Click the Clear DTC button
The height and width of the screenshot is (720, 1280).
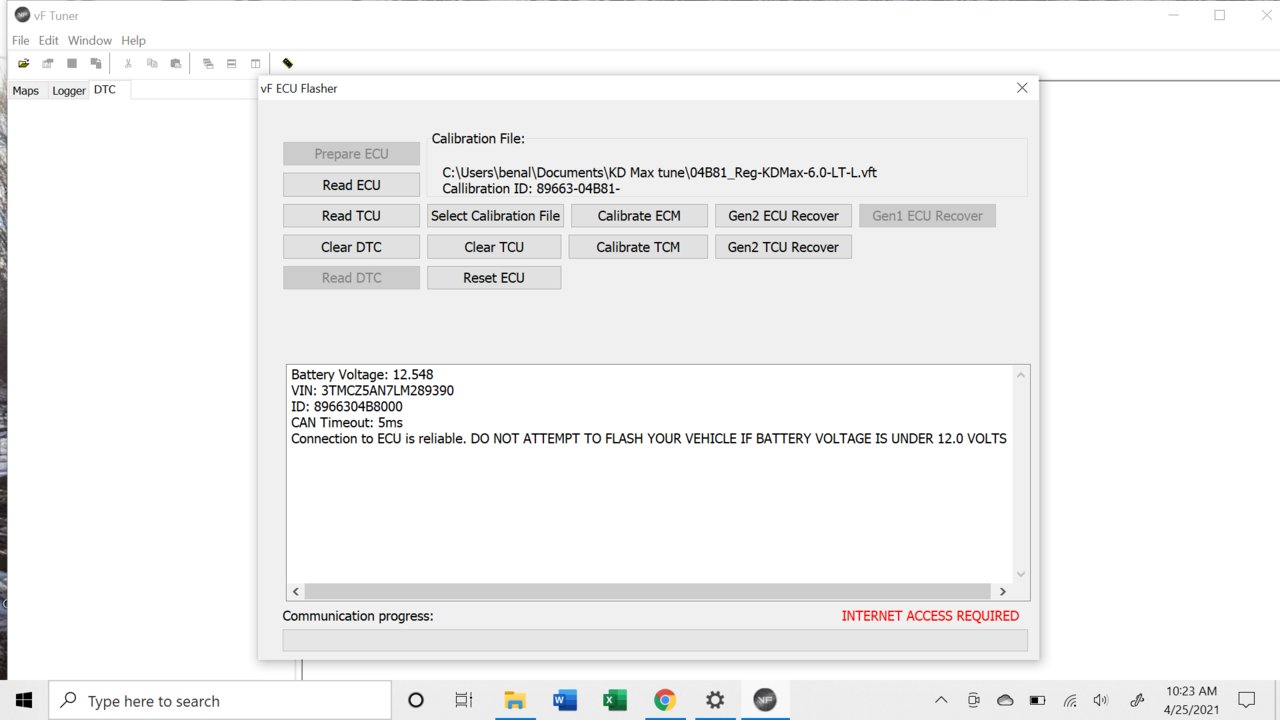[351, 247]
